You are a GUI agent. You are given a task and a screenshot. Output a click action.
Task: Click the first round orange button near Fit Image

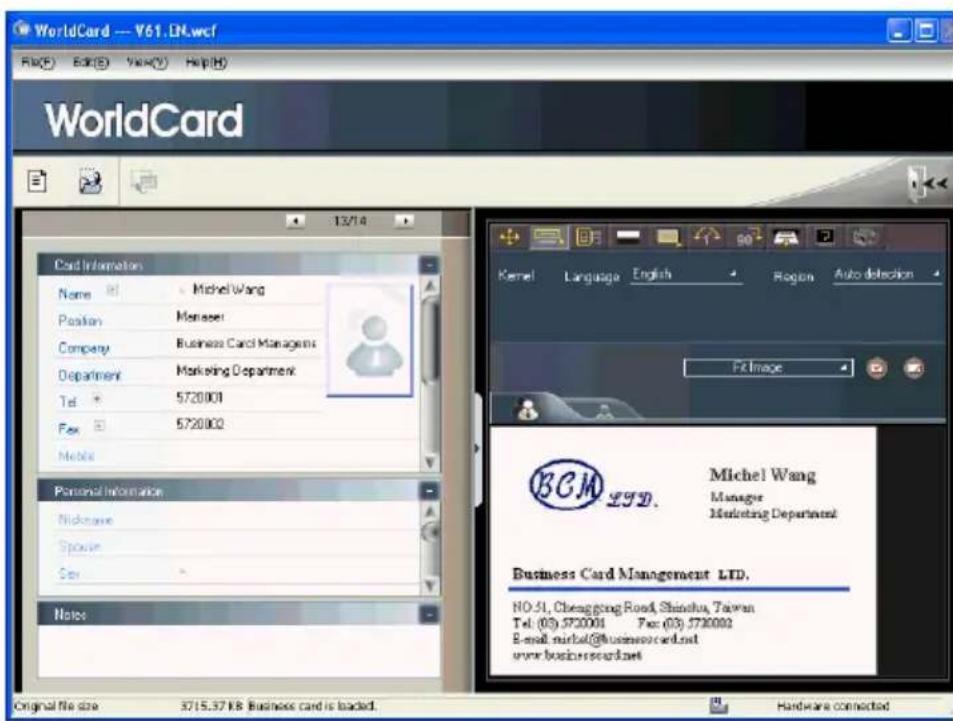click(876, 368)
